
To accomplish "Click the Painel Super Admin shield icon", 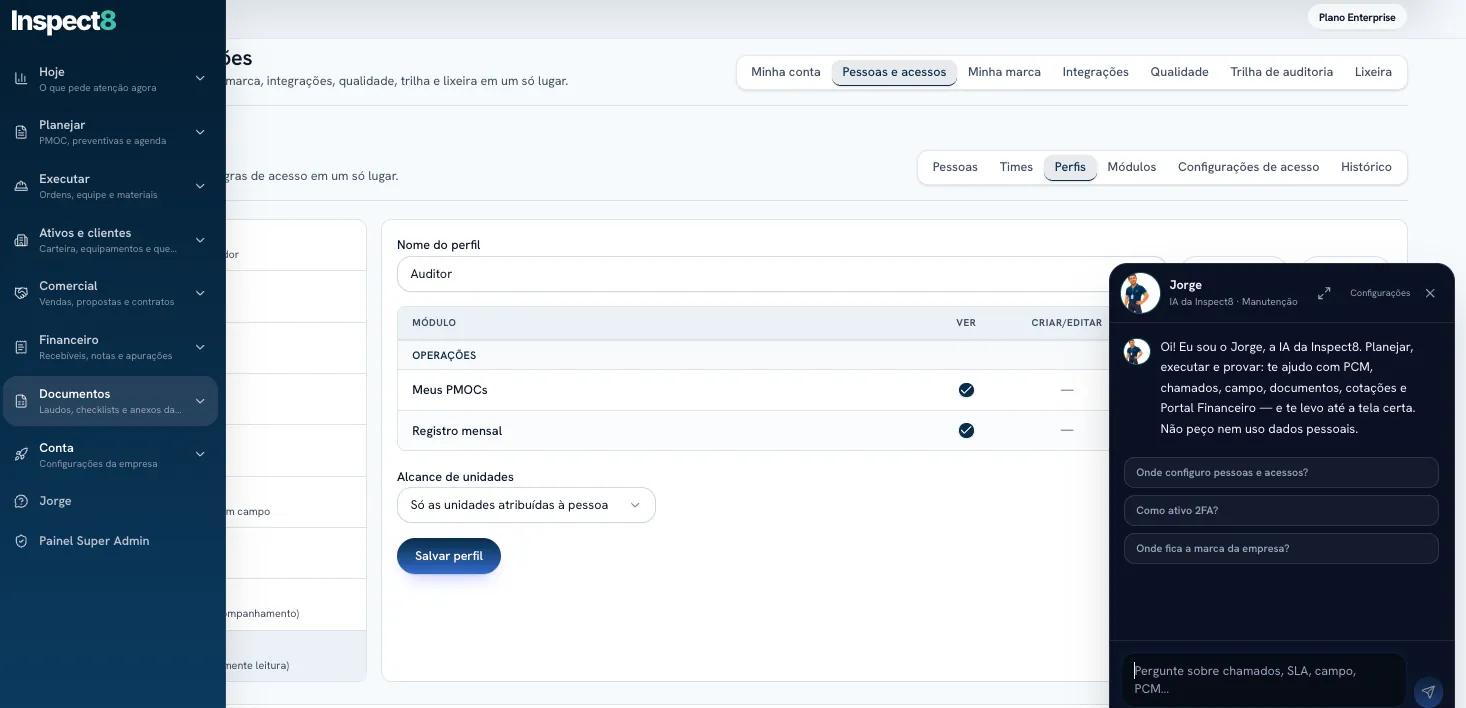I will click(x=21, y=541).
